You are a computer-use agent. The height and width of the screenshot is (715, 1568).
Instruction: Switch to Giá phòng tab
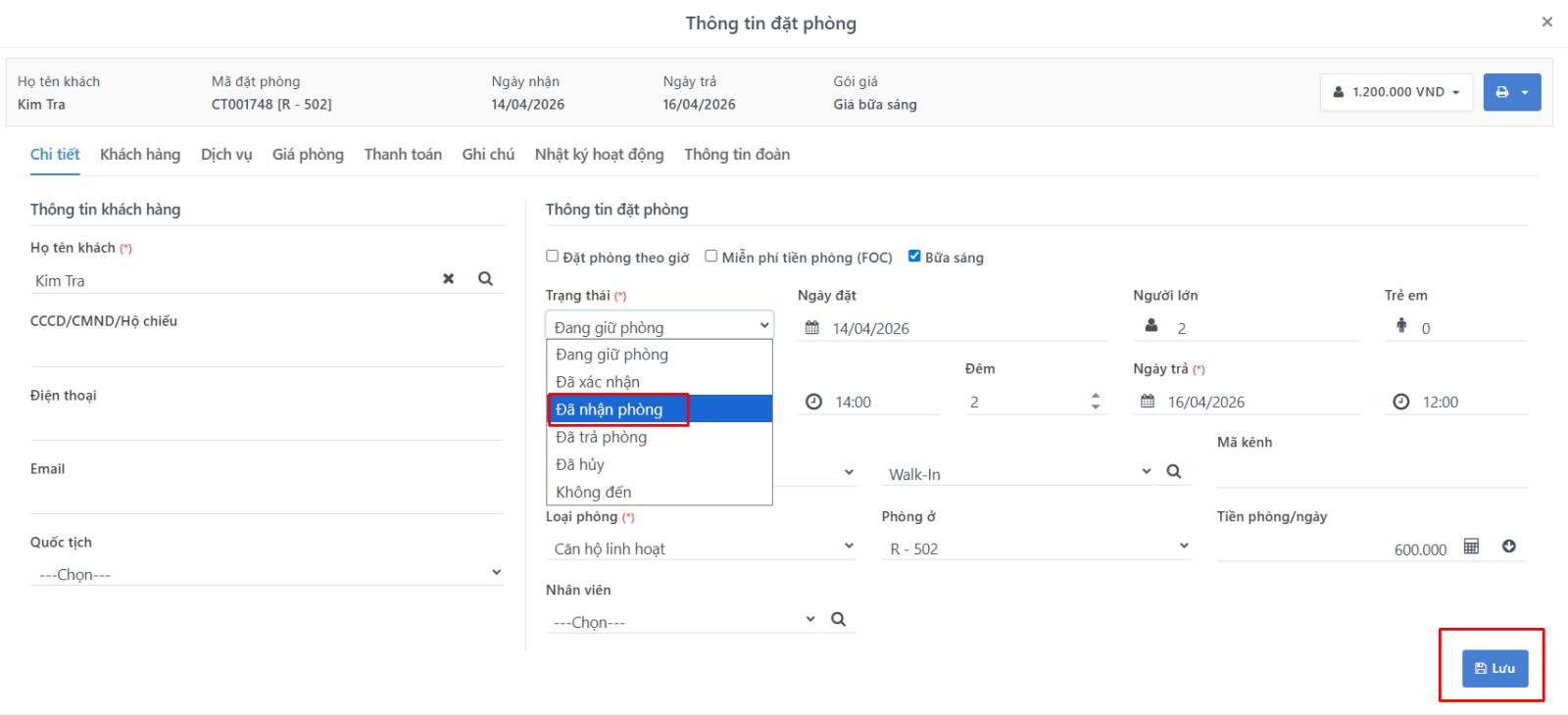tap(308, 155)
